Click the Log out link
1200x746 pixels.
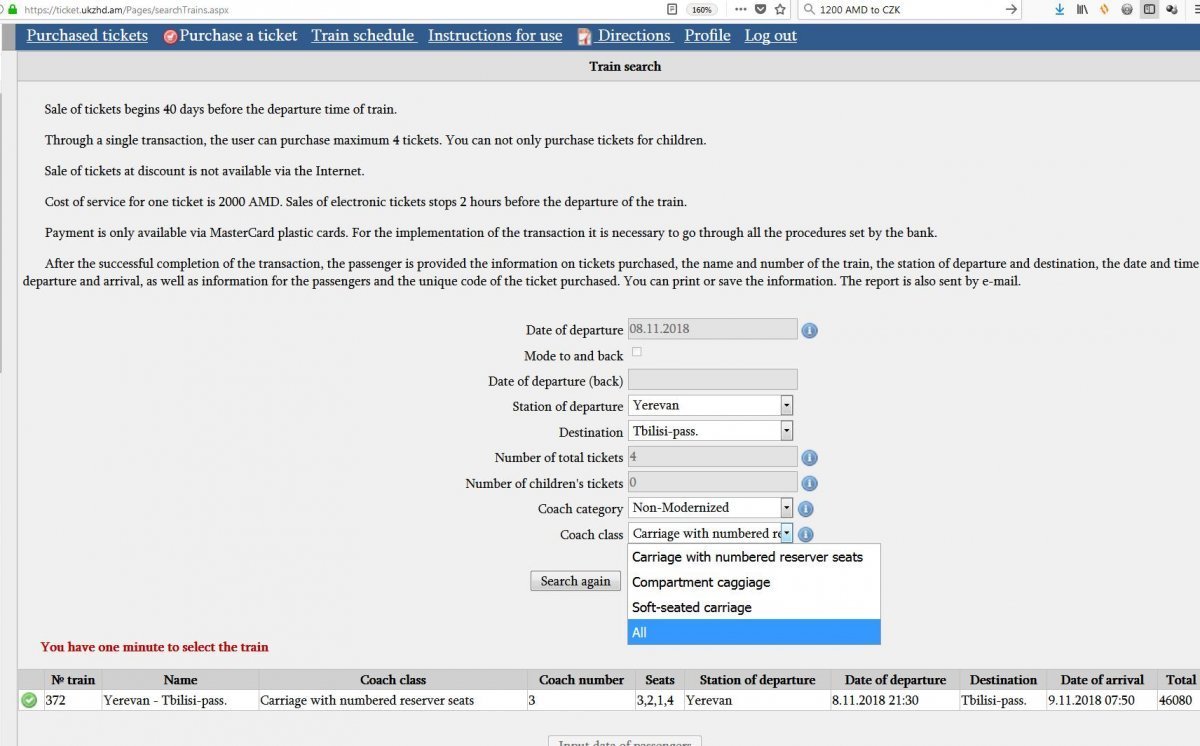click(770, 36)
